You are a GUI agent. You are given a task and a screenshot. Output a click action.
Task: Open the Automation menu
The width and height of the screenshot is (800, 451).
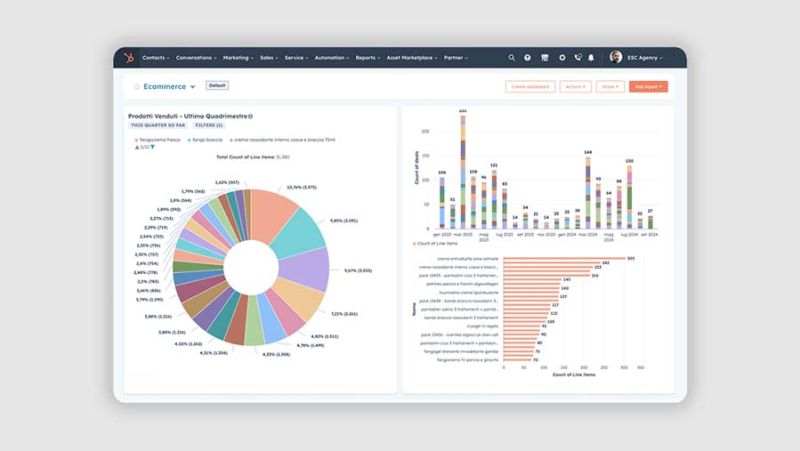click(332, 58)
